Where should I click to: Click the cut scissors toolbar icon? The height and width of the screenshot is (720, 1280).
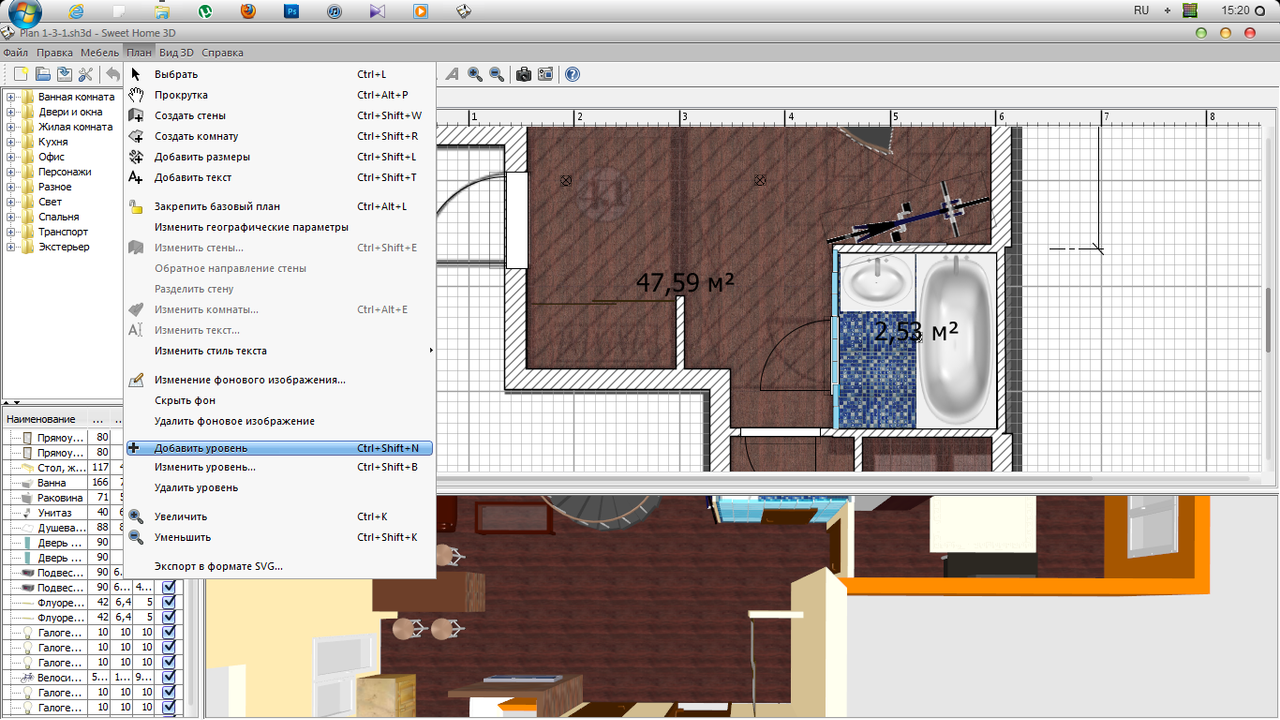click(85, 74)
